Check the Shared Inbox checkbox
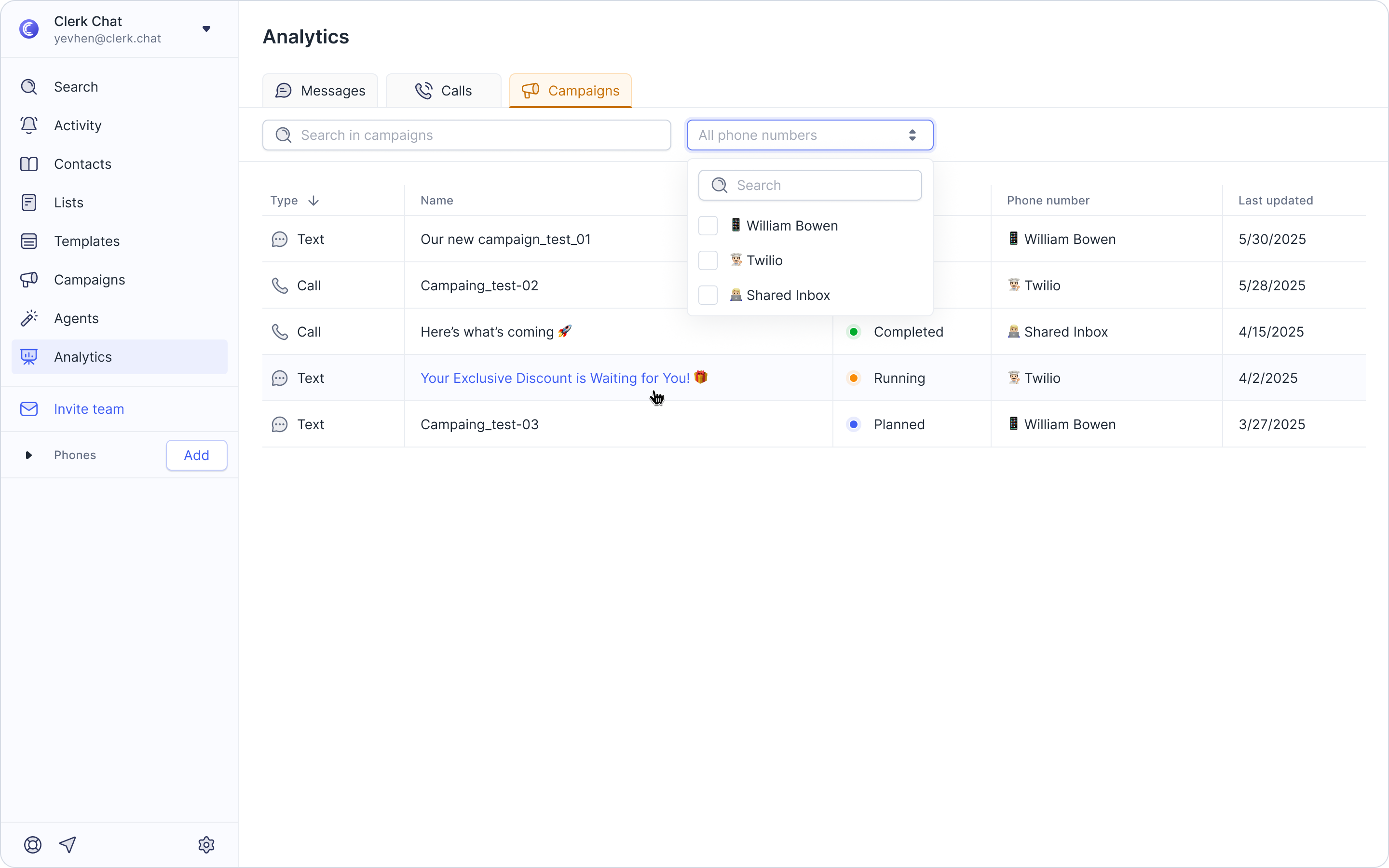Viewport: 1389px width, 868px height. pos(708,295)
